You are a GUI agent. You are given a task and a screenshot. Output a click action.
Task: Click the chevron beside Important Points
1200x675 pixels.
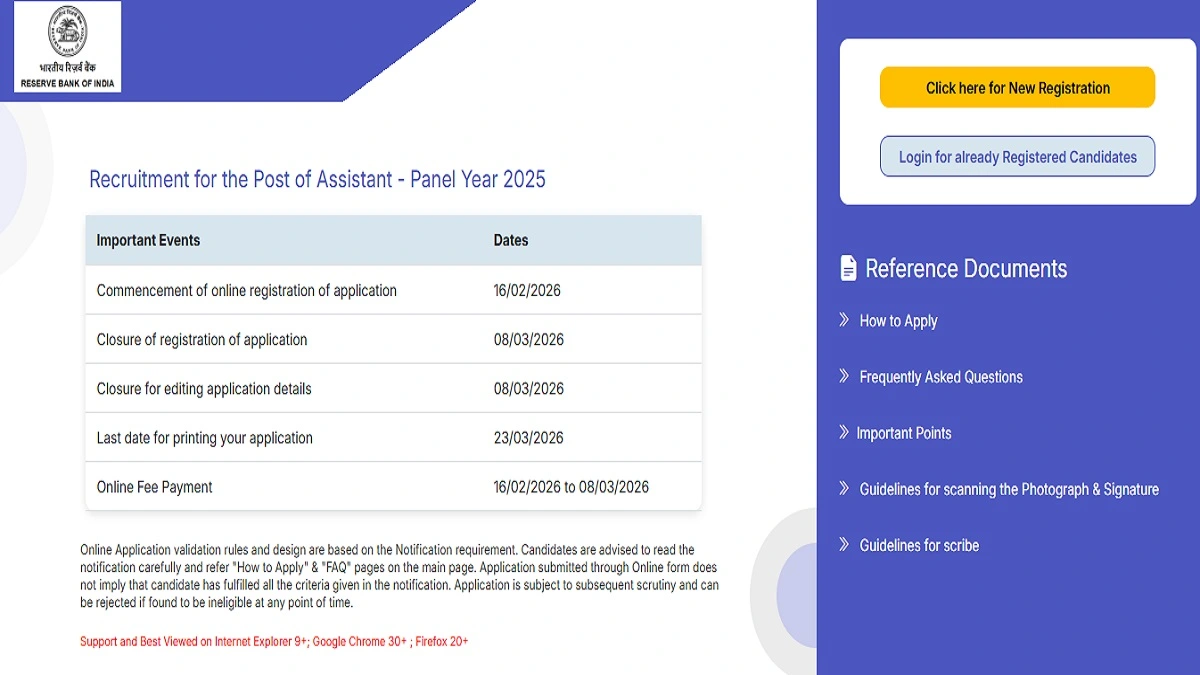point(843,433)
